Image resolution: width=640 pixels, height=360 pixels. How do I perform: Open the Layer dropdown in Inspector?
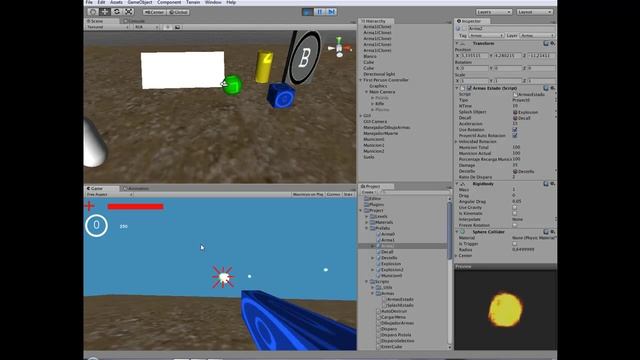click(537, 36)
